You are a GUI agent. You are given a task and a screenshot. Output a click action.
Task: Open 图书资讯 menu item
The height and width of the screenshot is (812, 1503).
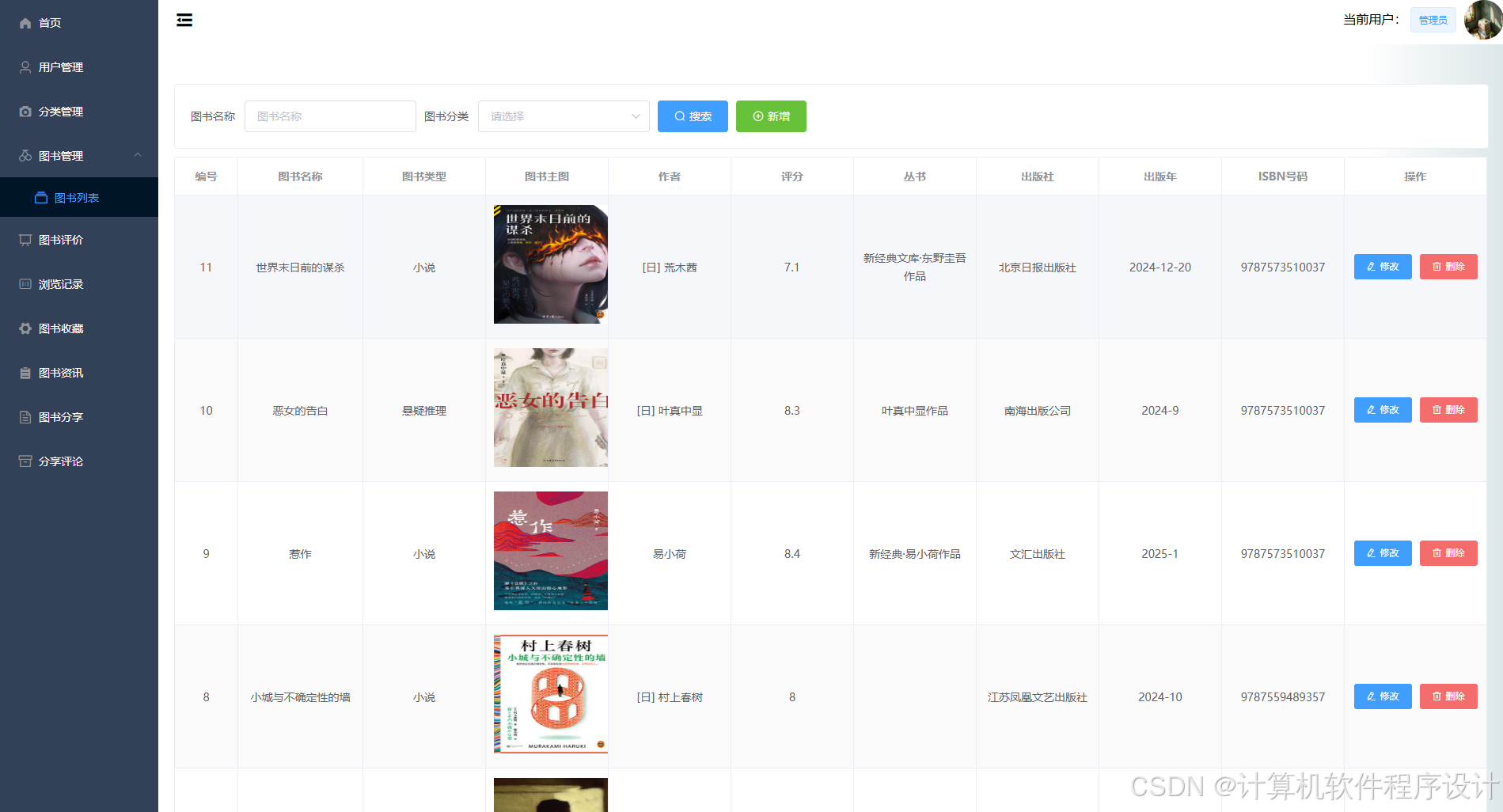pyautogui.click(x=79, y=373)
